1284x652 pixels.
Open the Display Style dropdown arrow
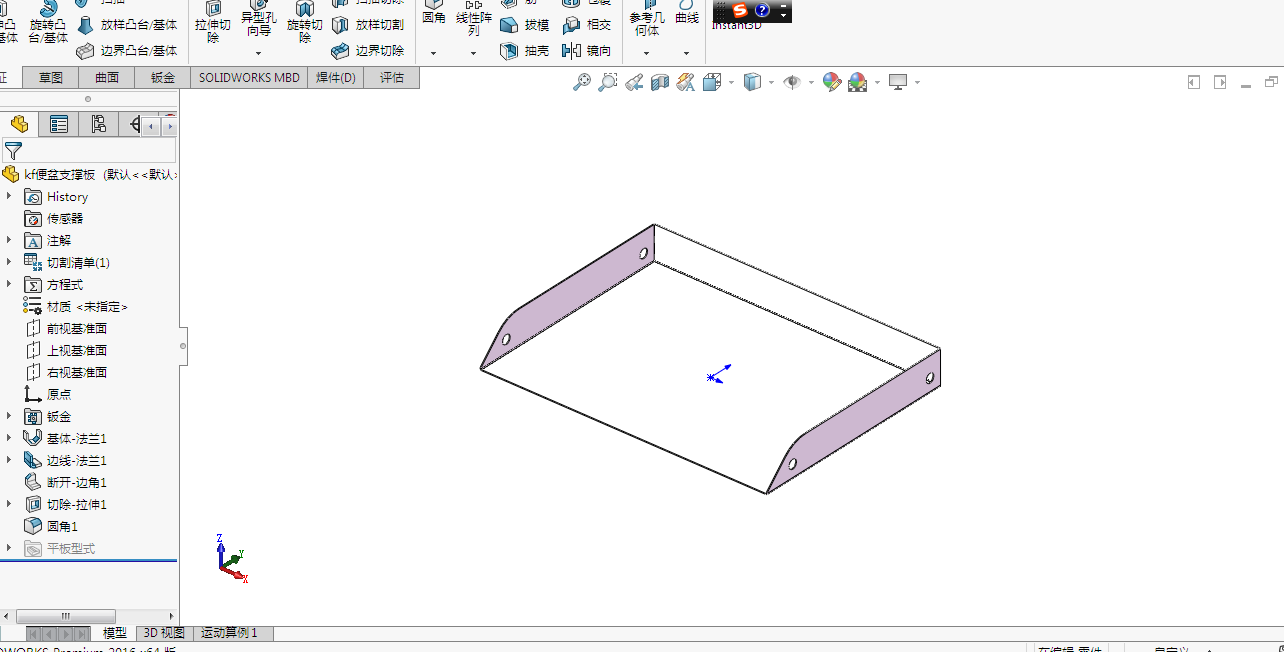[x=771, y=83]
